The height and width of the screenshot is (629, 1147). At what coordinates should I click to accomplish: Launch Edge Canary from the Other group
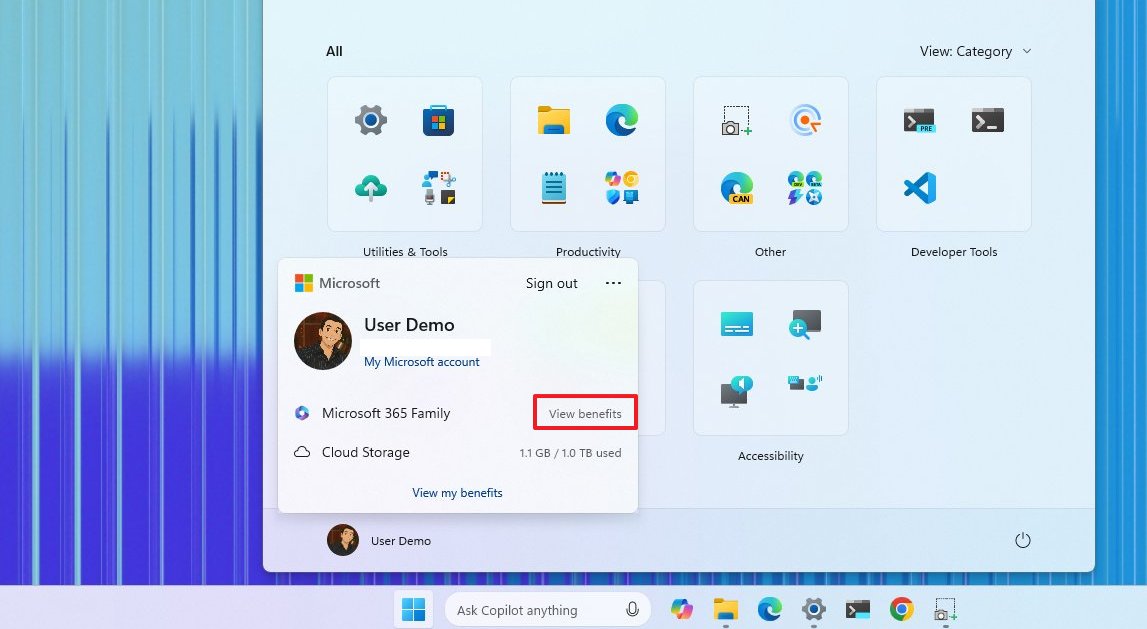coord(737,188)
